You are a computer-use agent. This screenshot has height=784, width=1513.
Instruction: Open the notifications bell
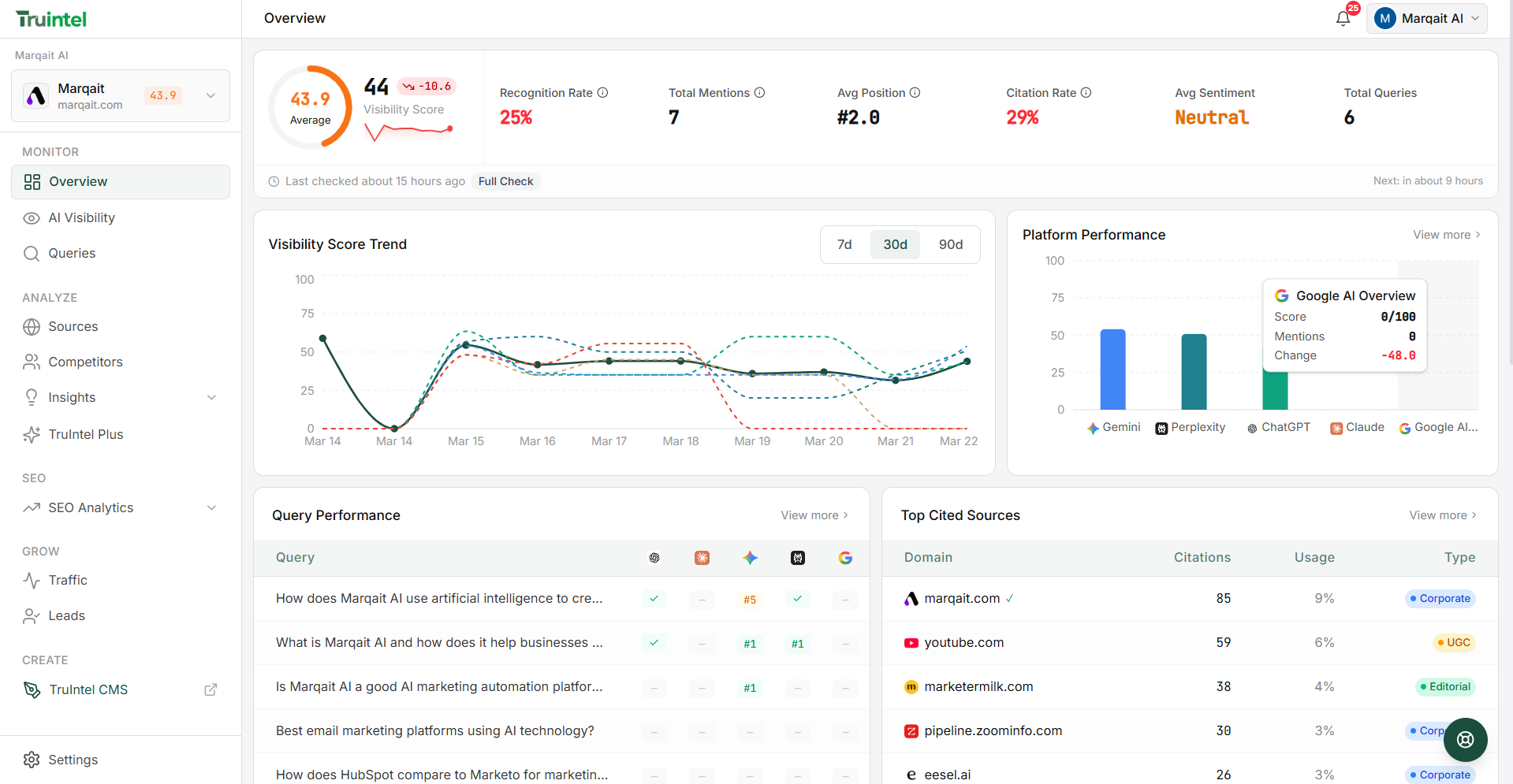click(x=1343, y=17)
